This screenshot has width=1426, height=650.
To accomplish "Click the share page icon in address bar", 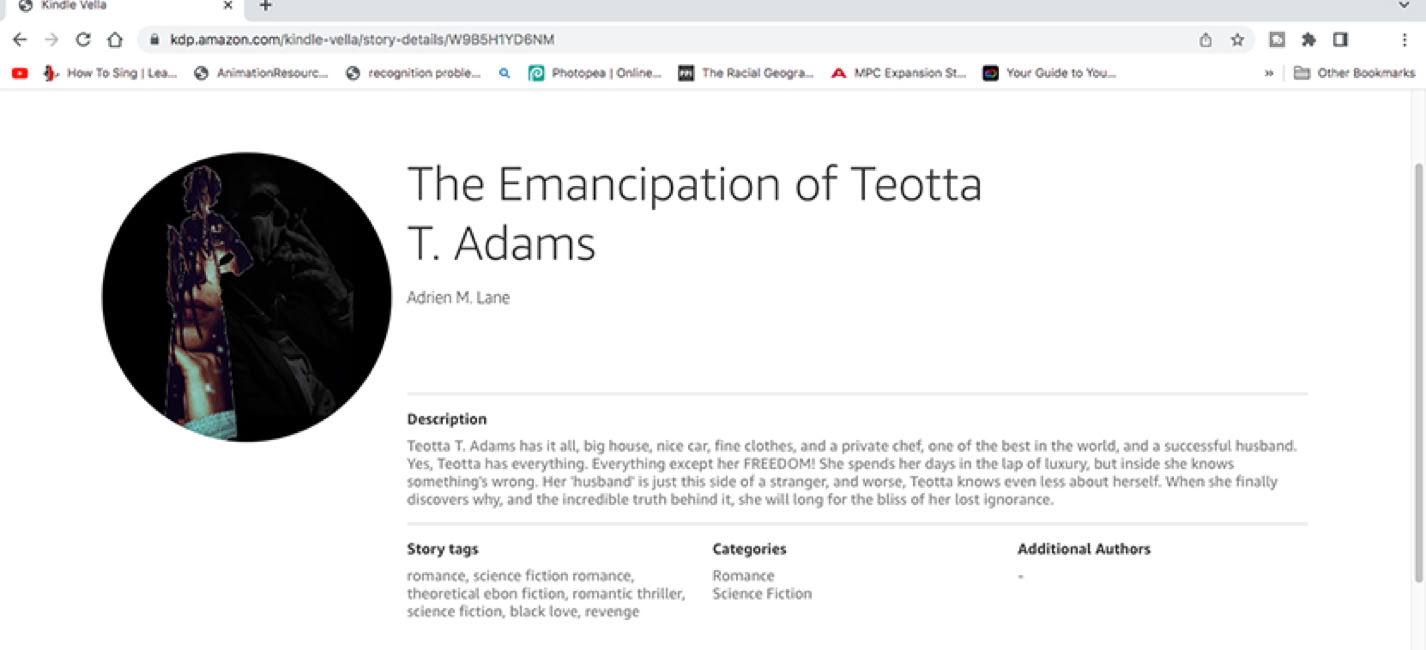I will pyautogui.click(x=1206, y=40).
